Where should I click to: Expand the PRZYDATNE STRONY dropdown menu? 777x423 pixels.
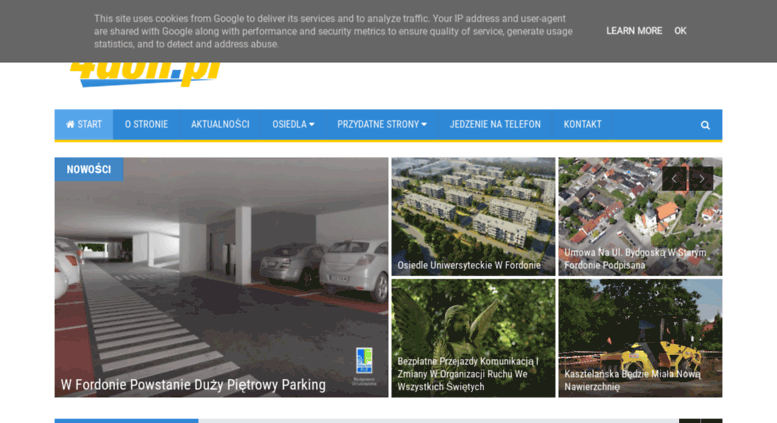pyautogui.click(x=382, y=124)
